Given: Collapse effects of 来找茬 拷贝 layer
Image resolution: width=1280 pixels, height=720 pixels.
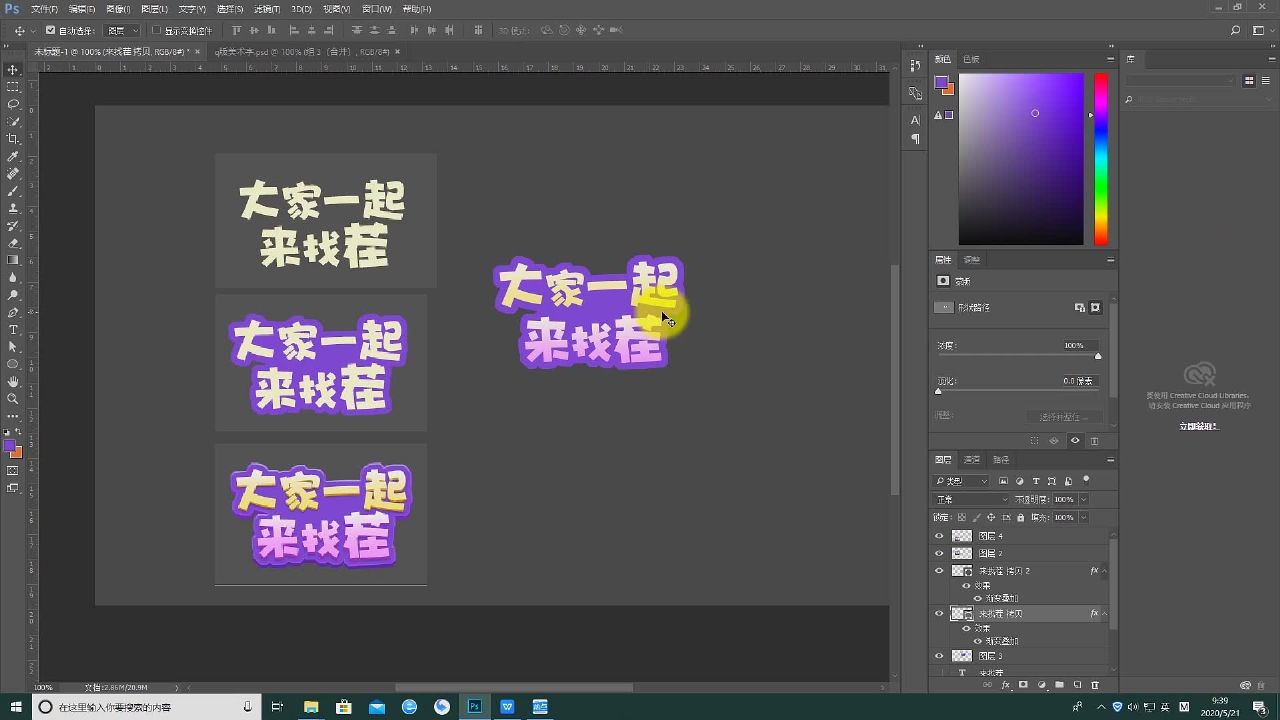Looking at the screenshot, I should click(1104, 614).
